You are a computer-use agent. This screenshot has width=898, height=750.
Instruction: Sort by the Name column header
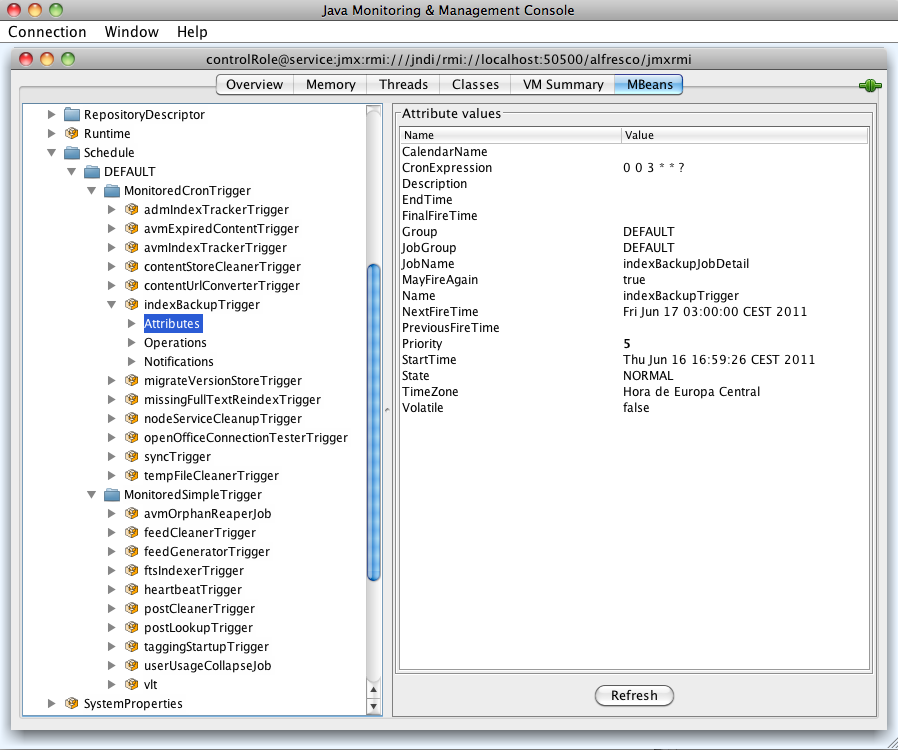510,135
